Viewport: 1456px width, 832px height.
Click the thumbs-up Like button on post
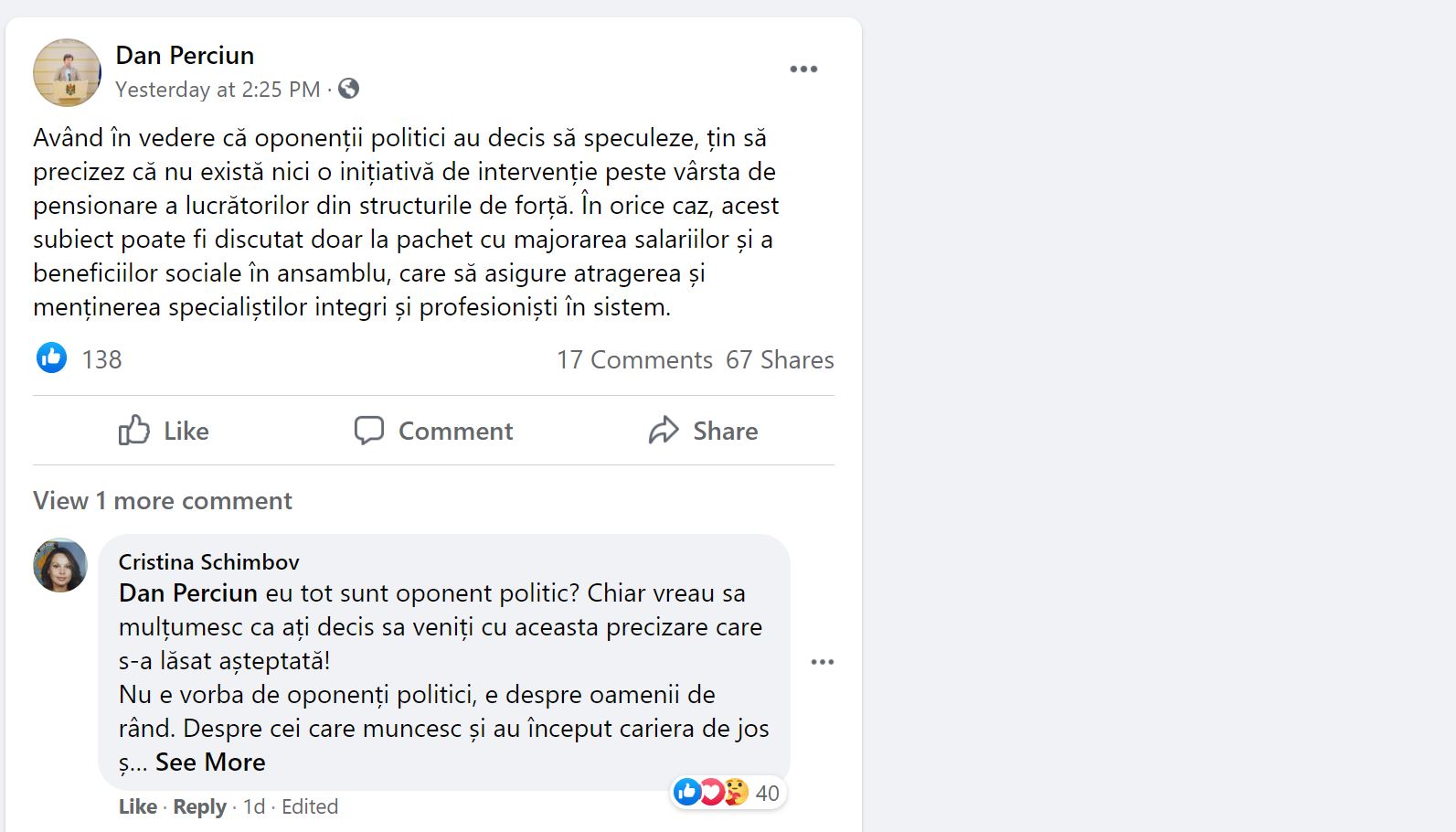164,431
